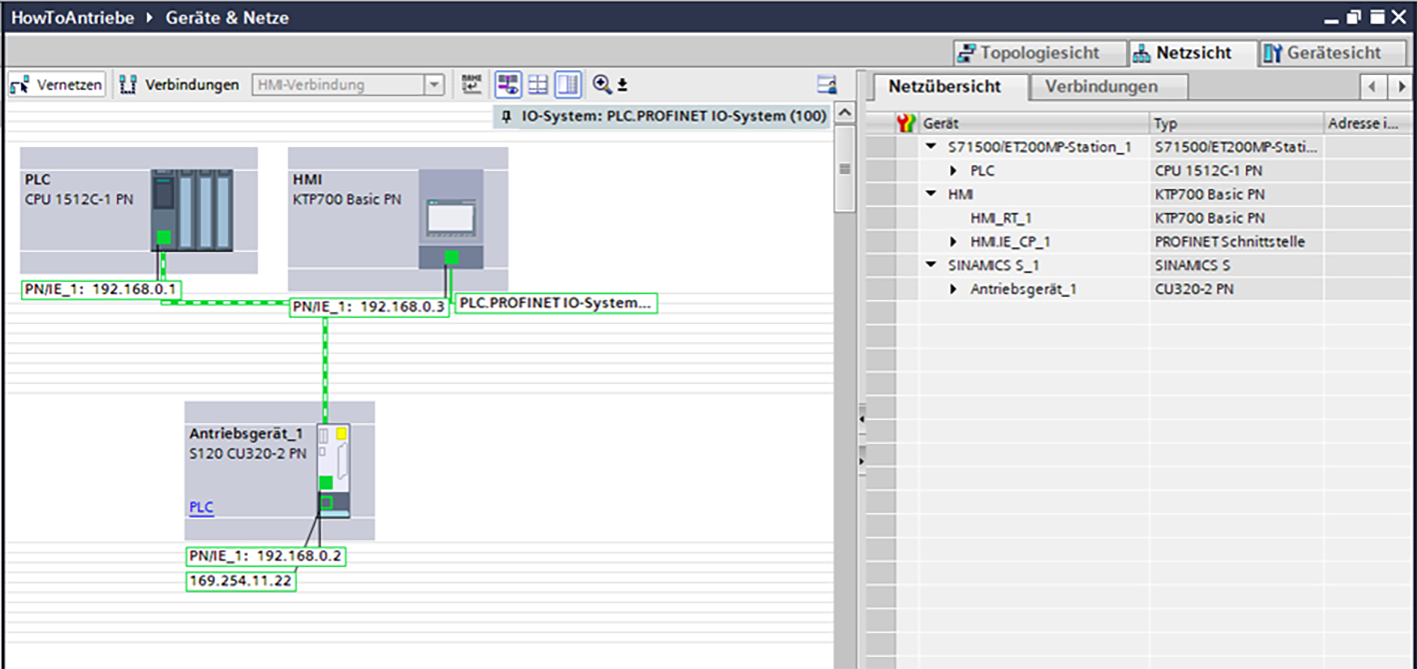Click the drive unit lower outlined port
The width and height of the screenshot is (1417, 669).
[x=326, y=503]
